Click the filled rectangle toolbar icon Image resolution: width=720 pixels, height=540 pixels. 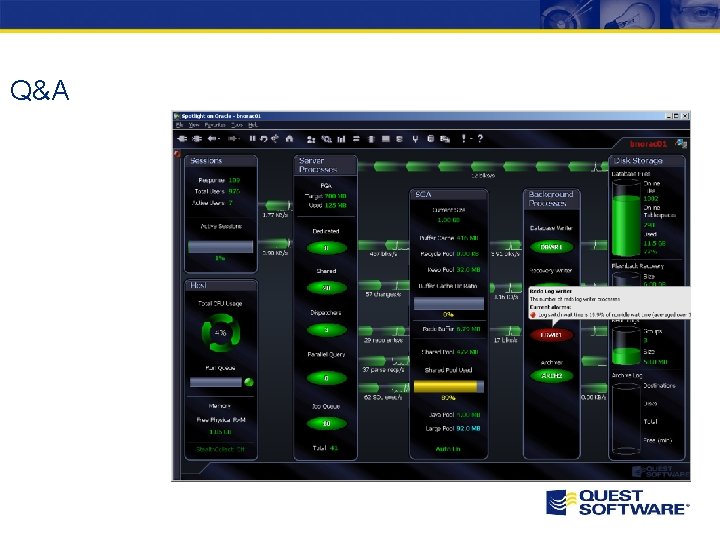coord(386,139)
